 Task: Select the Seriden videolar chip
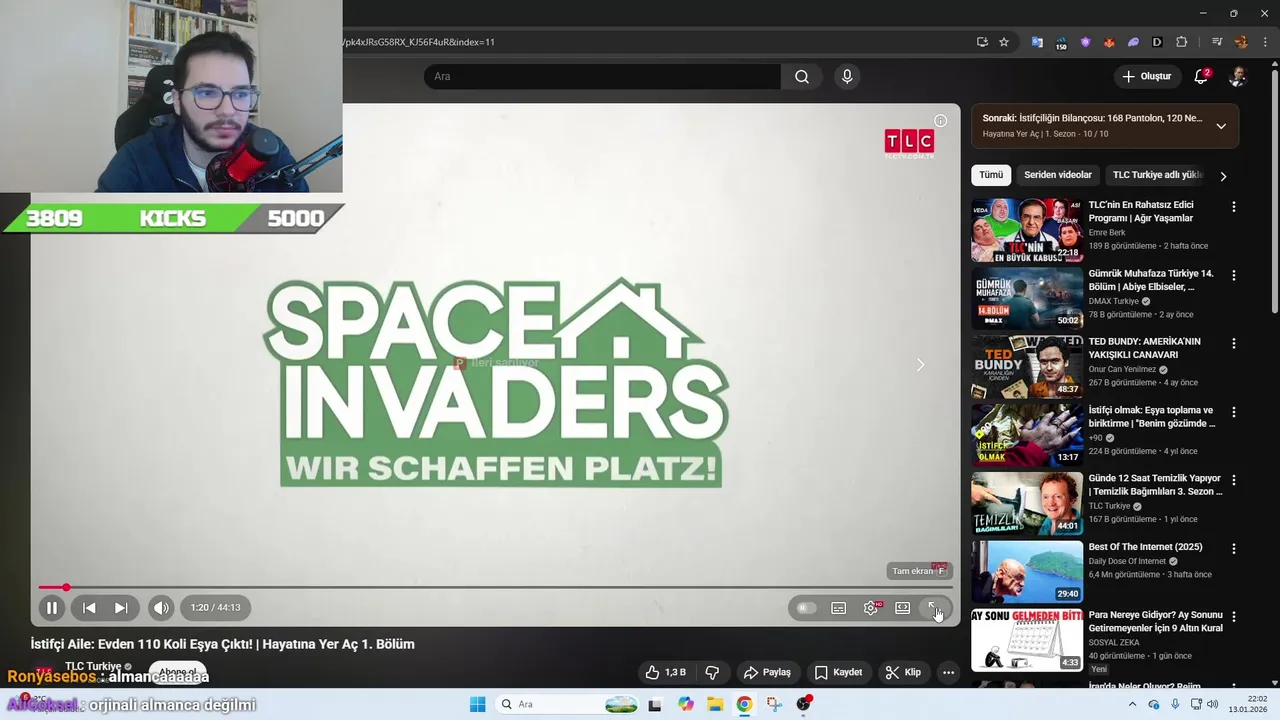[x=1058, y=175]
